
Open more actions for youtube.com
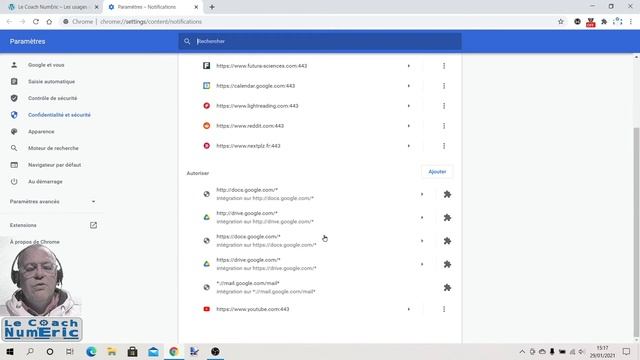click(444, 309)
